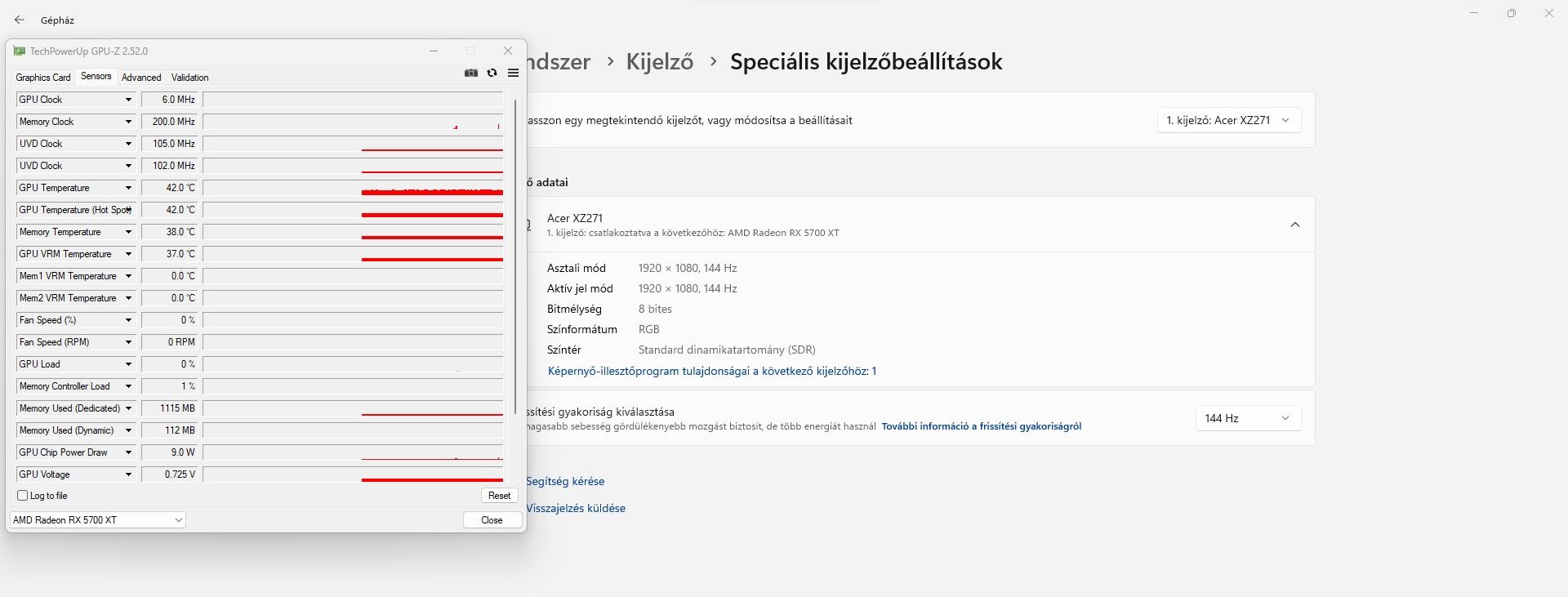Open the AMD Radeon RX 5700 XT selector
Image resolution: width=1568 pixels, height=597 pixels.
click(x=98, y=520)
